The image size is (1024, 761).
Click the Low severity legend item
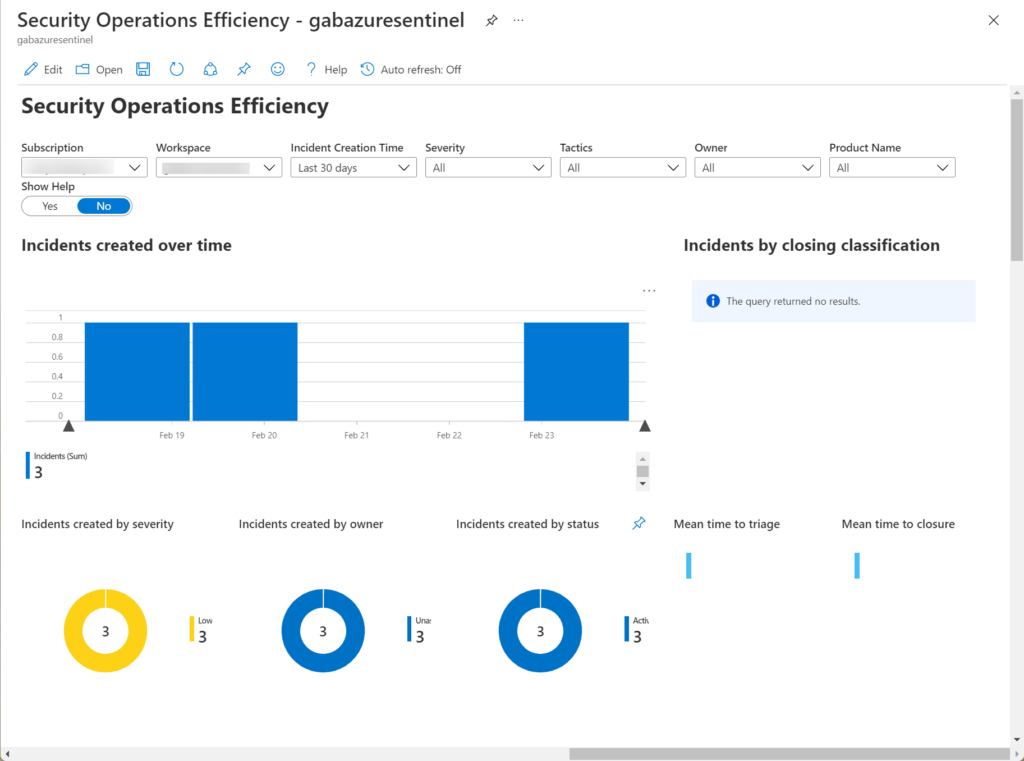202,630
